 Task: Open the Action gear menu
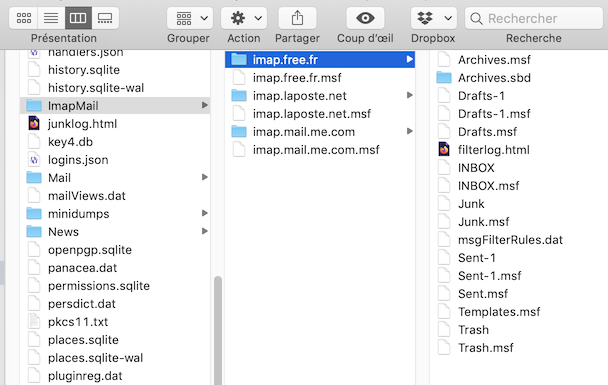coord(244,18)
